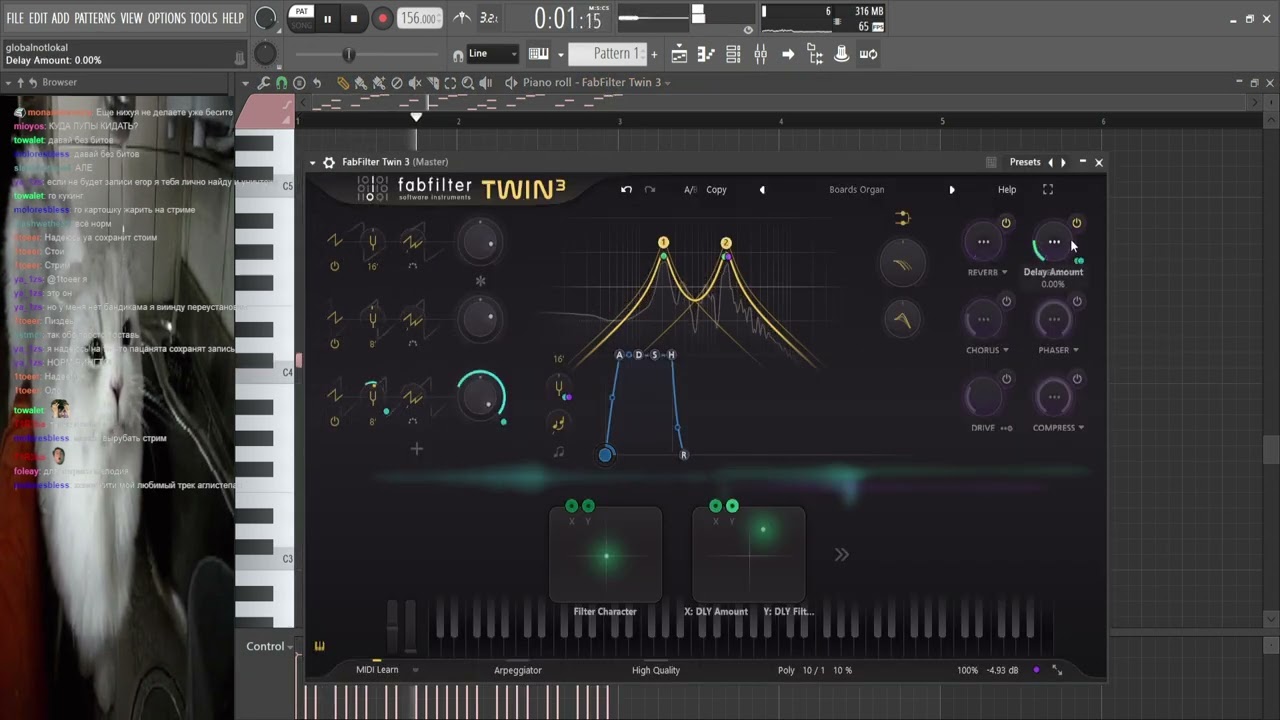Click the Copy button in FabFilter
1280x720 pixels.
(716, 190)
